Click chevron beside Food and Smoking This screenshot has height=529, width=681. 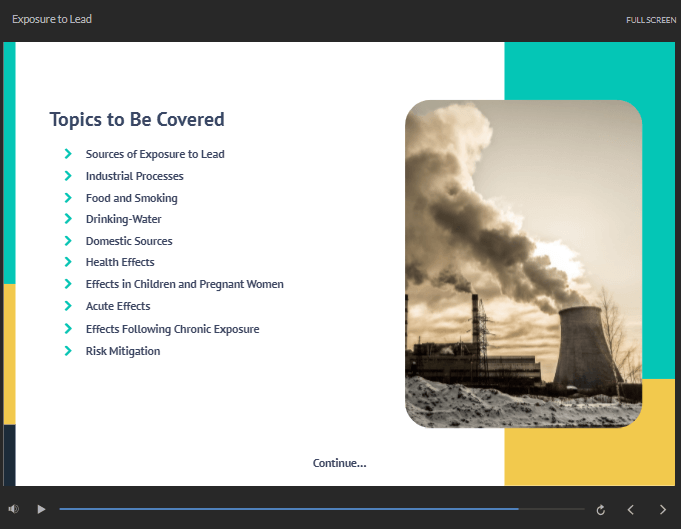pos(68,198)
